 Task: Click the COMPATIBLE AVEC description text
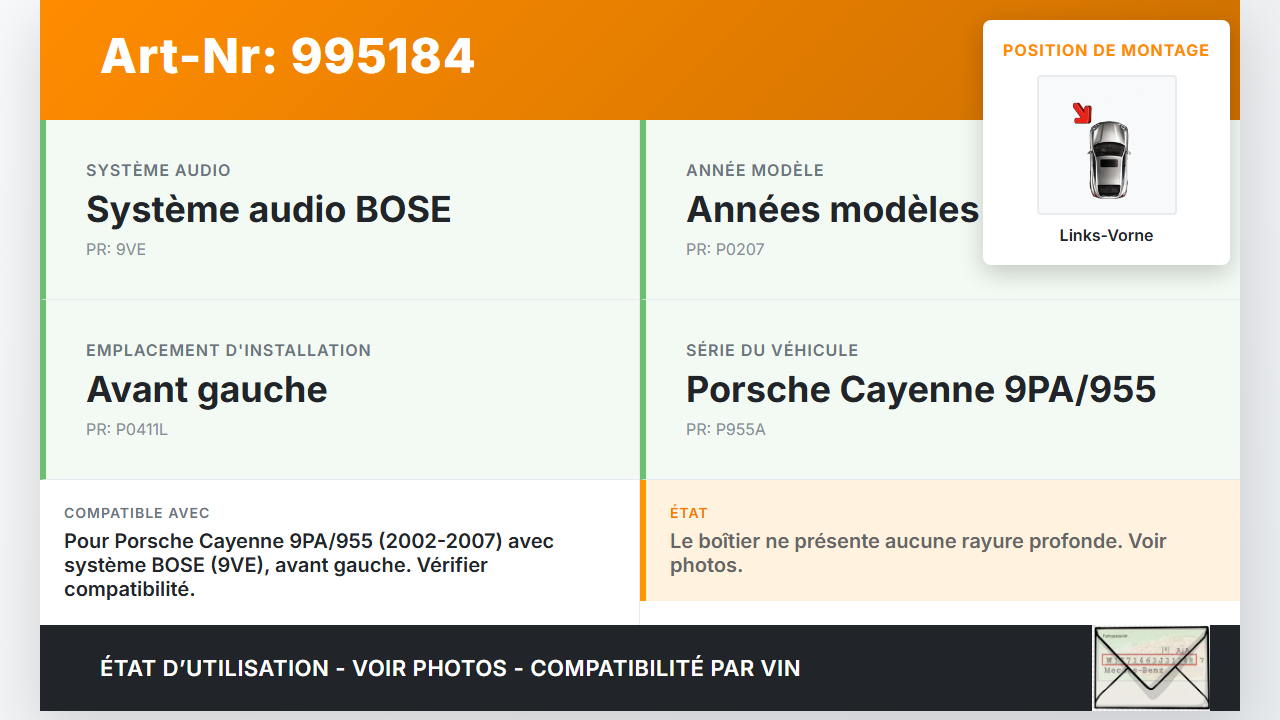(309, 565)
